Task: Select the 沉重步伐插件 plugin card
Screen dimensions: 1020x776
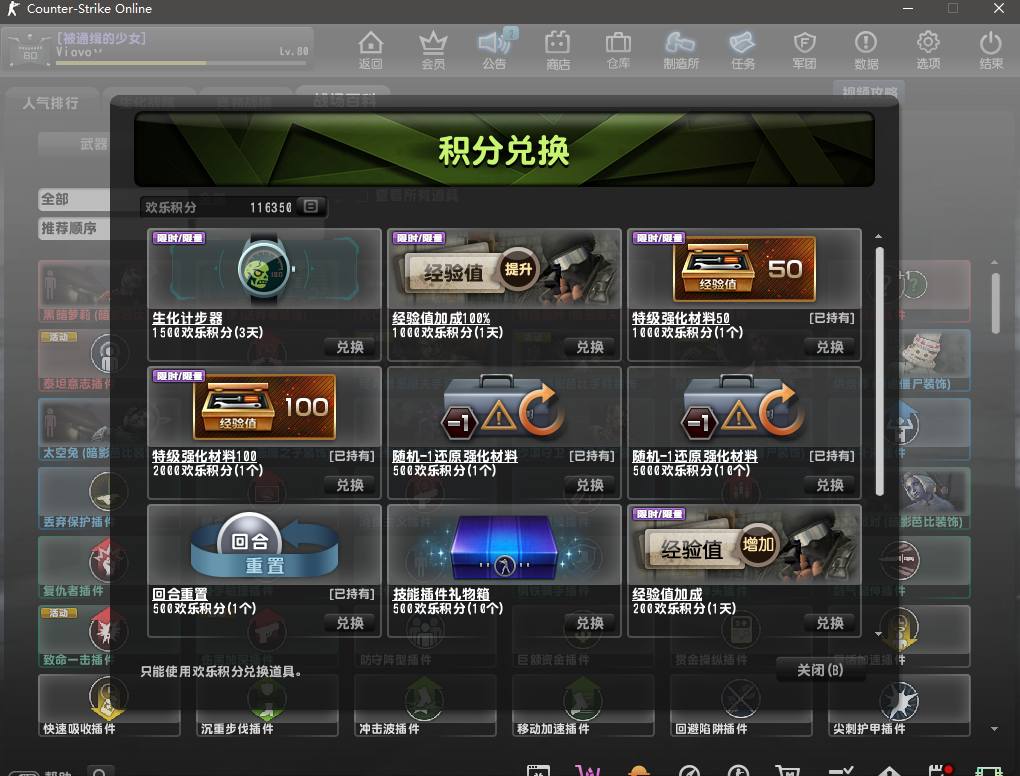Action: tap(267, 706)
